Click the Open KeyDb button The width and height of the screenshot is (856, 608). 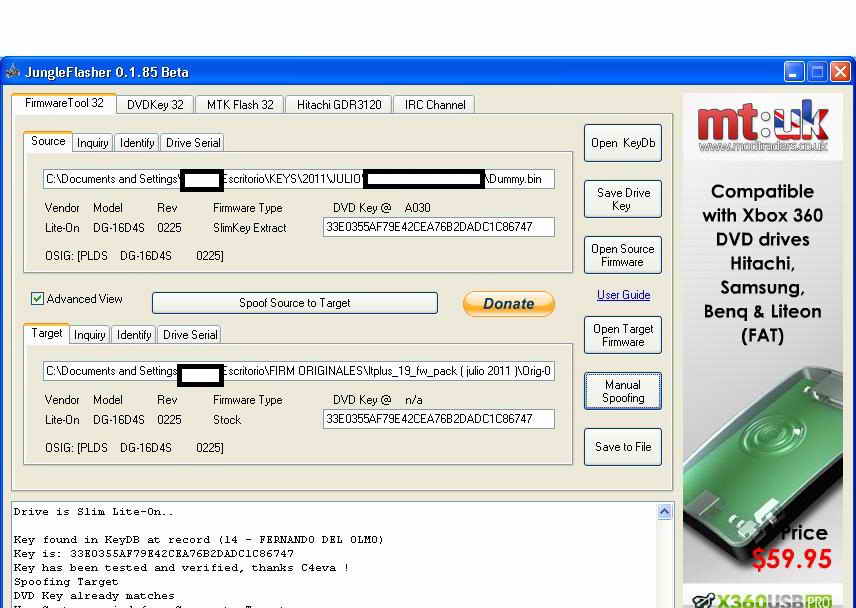coord(623,143)
